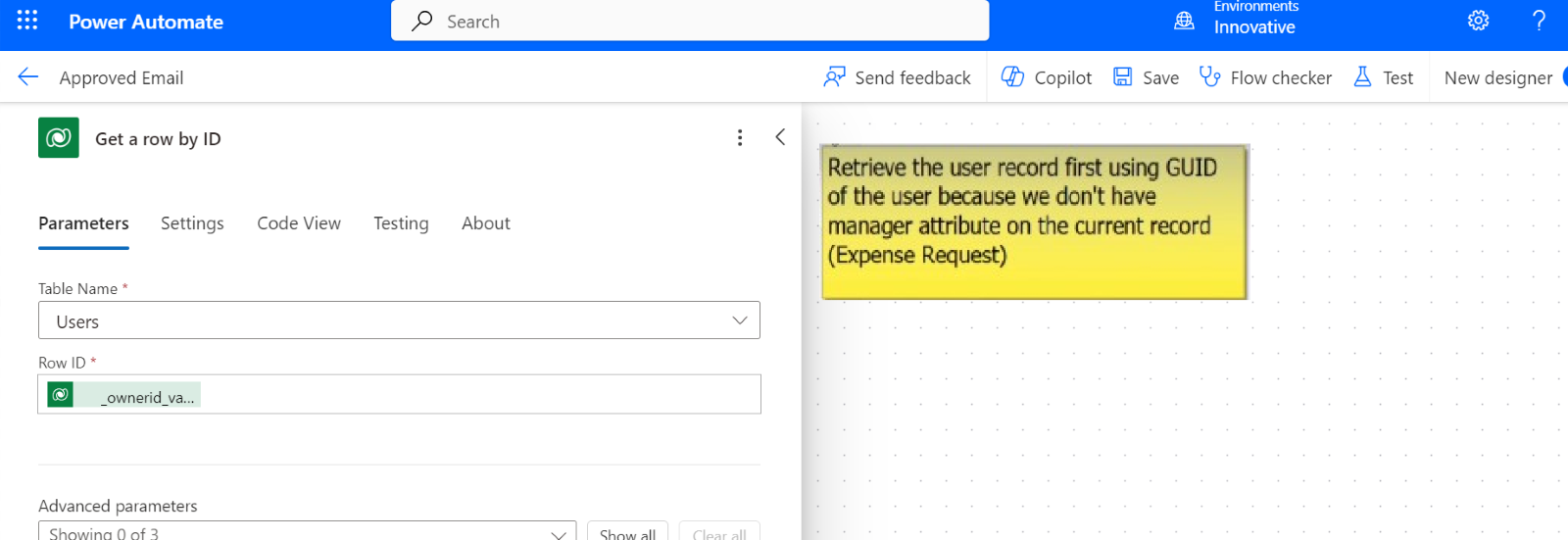Open the Environments picker globe icon

point(1184,21)
